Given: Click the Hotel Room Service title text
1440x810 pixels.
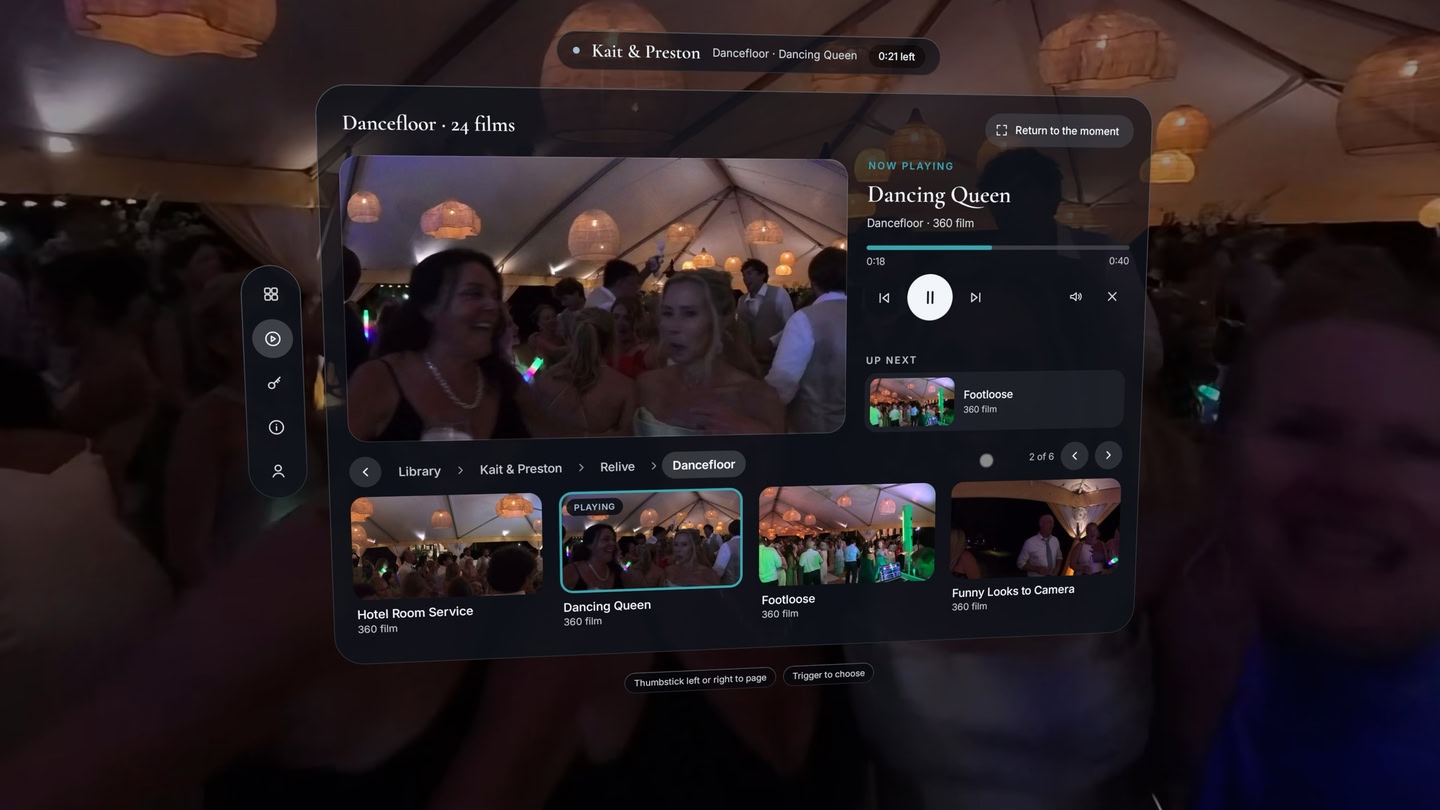Looking at the screenshot, I should click(x=415, y=612).
